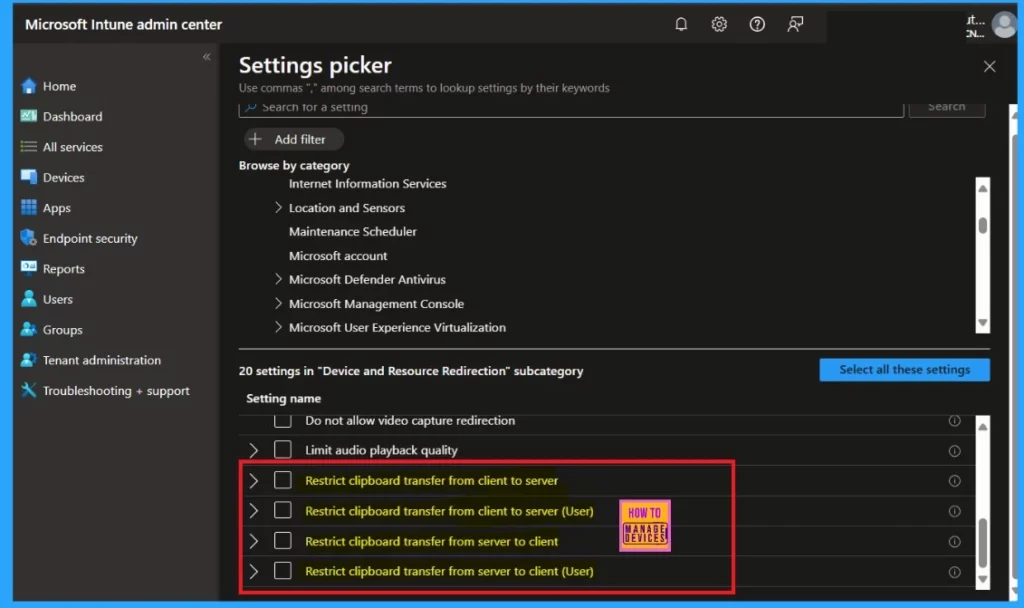Open Troubleshooting + support in the sidebar

coord(116,391)
